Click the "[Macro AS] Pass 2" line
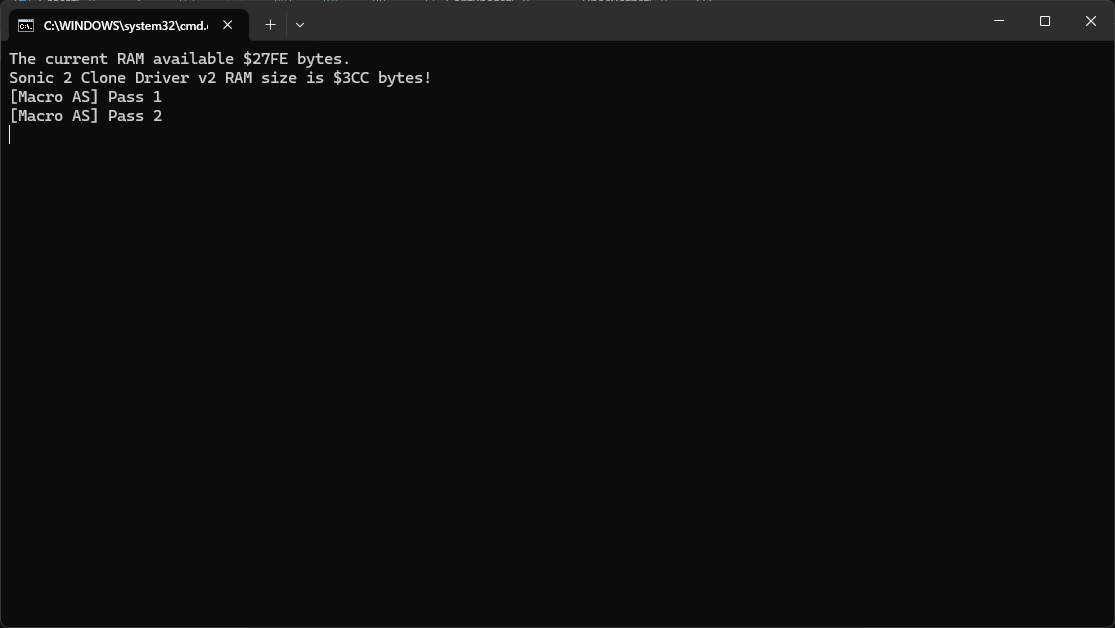Screen dimensions: 1115x628 pyautogui.click(x=85, y=117)
